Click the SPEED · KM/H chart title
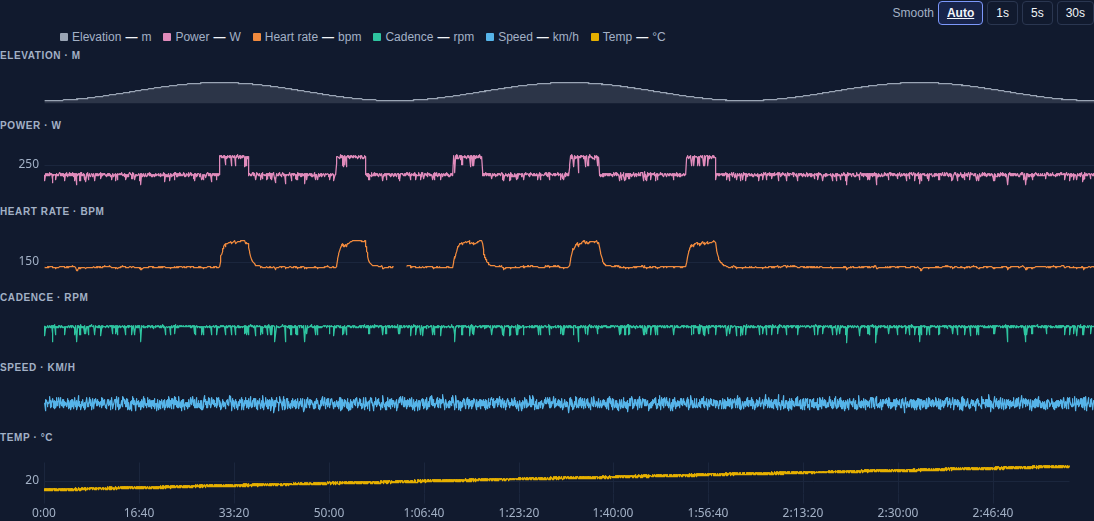 38,367
